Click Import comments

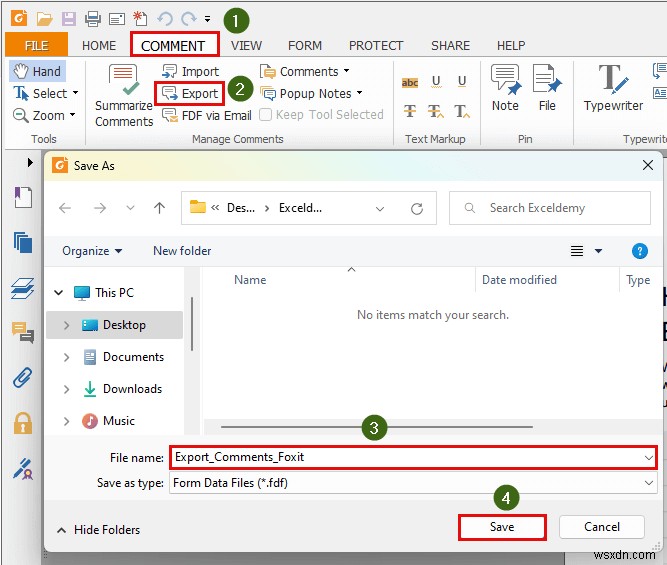(191, 71)
